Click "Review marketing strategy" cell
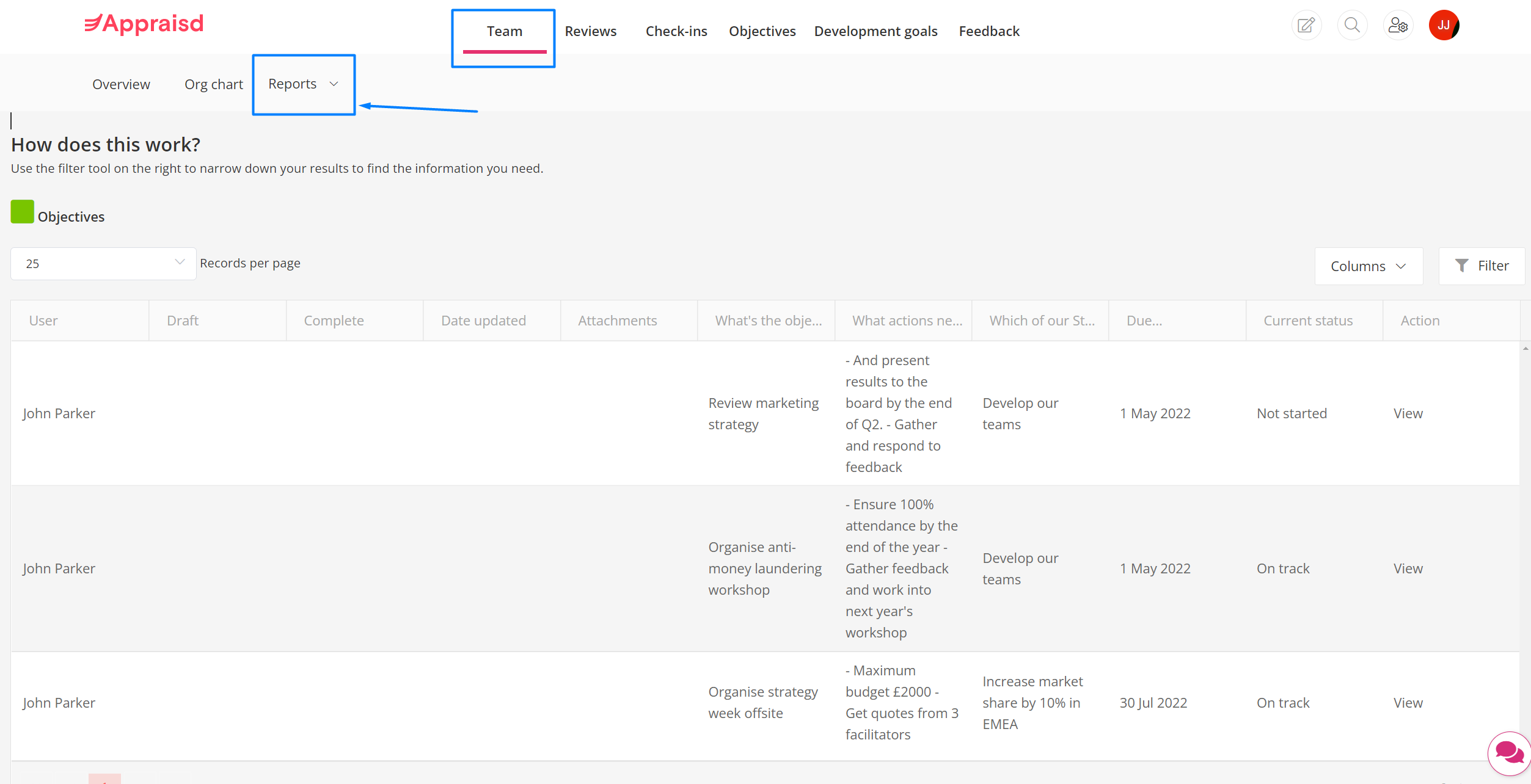1531x784 pixels. [x=763, y=413]
